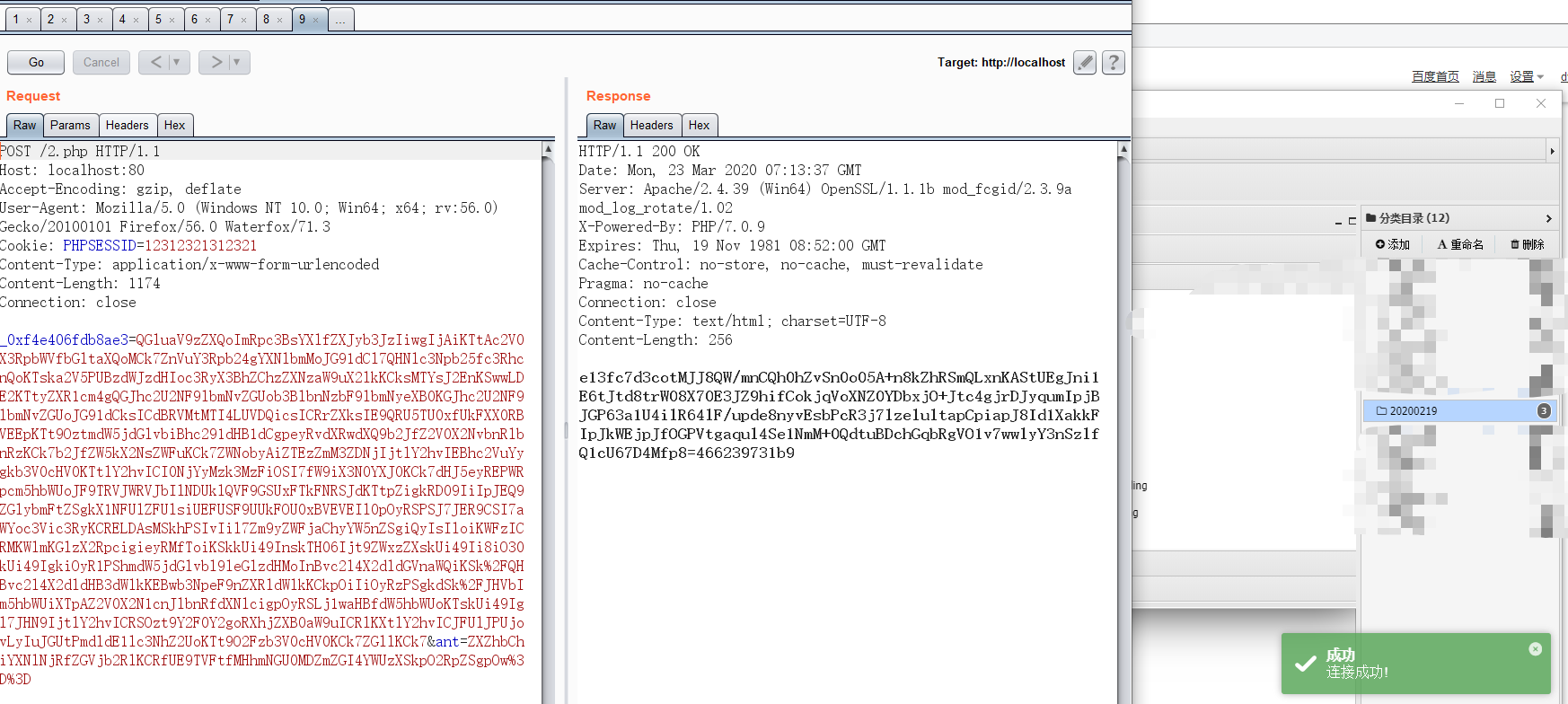Click the PHPSESSID cookie name
The height and width of the screenshot is (704, 1568).
99,245
